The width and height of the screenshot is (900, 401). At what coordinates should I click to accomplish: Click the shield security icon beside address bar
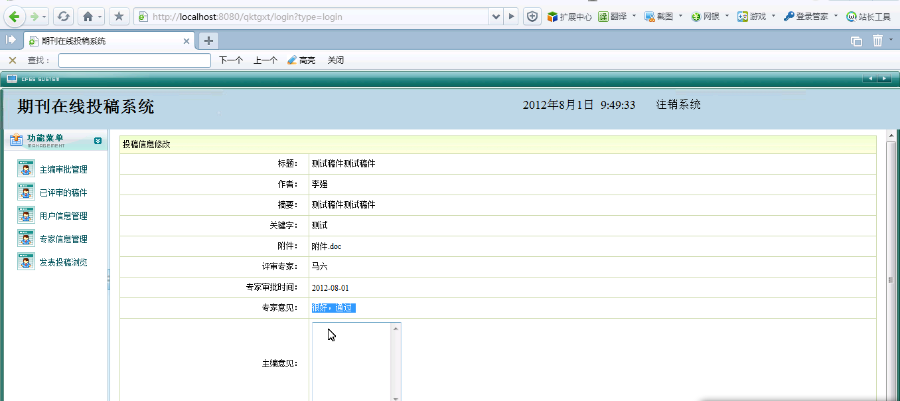click(x=532, y=16)
